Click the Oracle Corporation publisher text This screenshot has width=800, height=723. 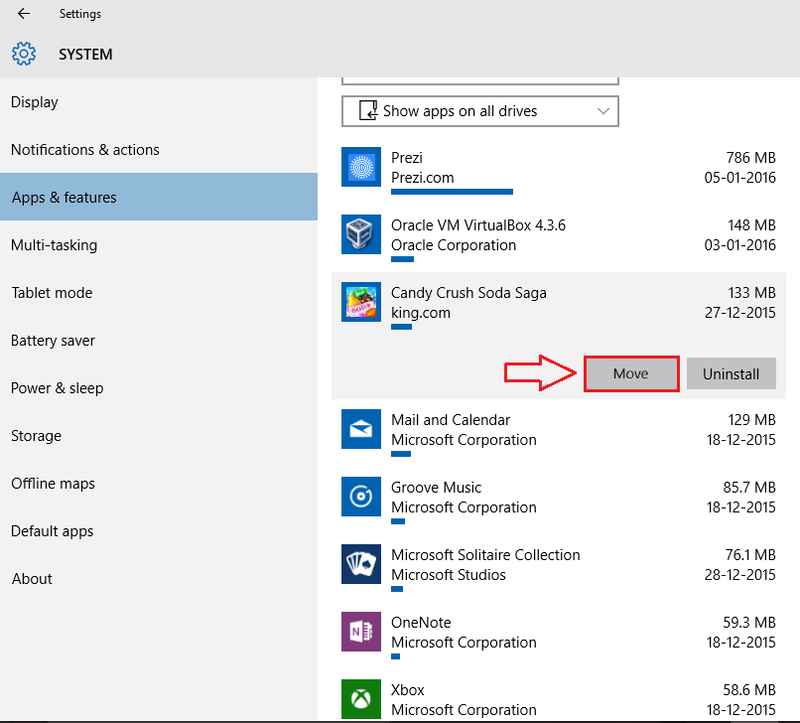(453, 245)
